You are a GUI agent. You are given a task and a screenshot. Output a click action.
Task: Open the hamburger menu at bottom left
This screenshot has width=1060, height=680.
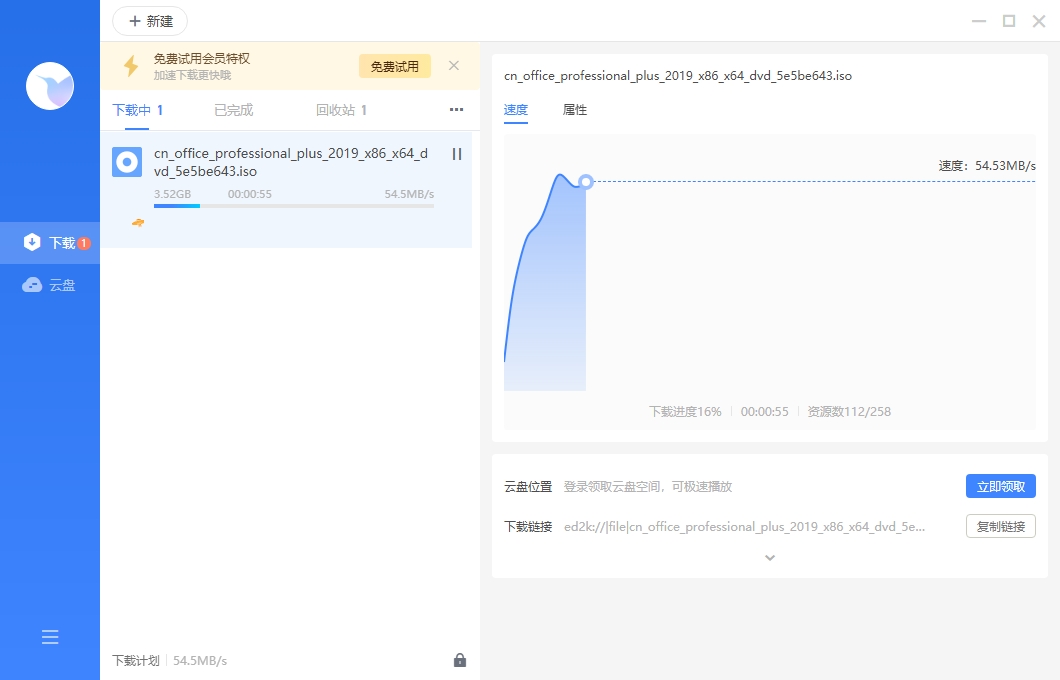(x=49, y=636)
